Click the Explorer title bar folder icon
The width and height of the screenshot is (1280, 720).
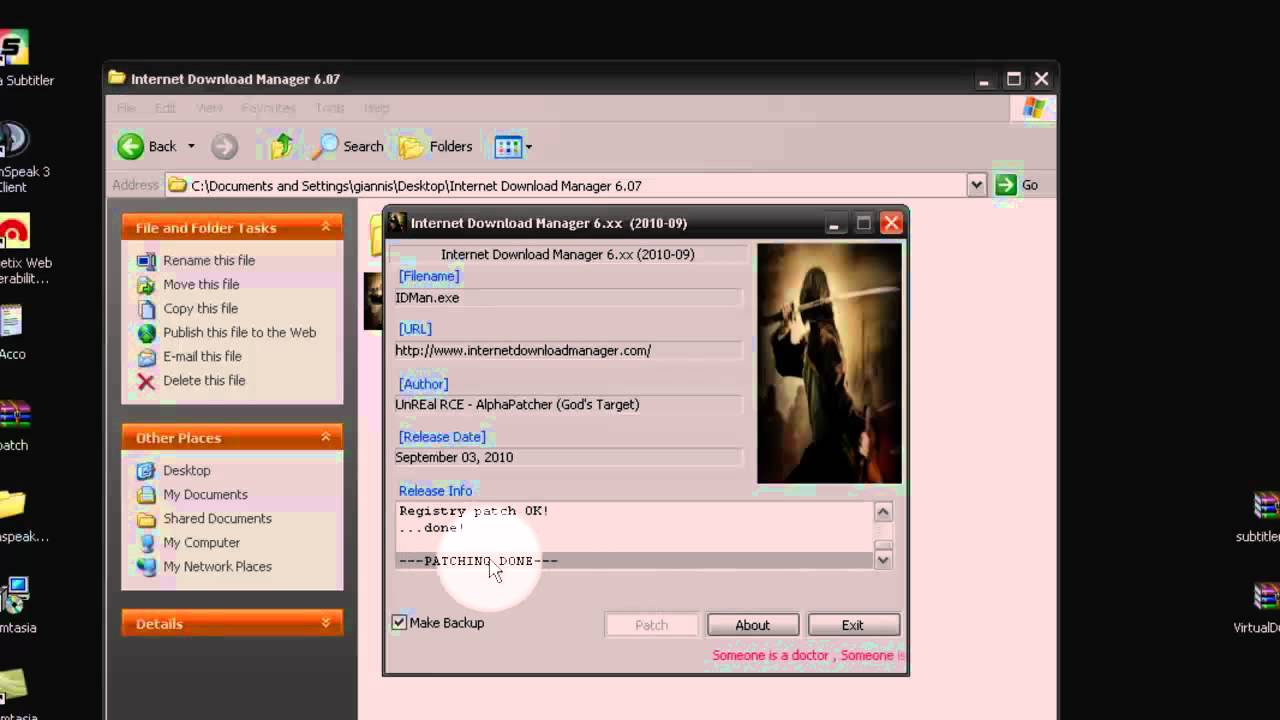click(117, 78)
